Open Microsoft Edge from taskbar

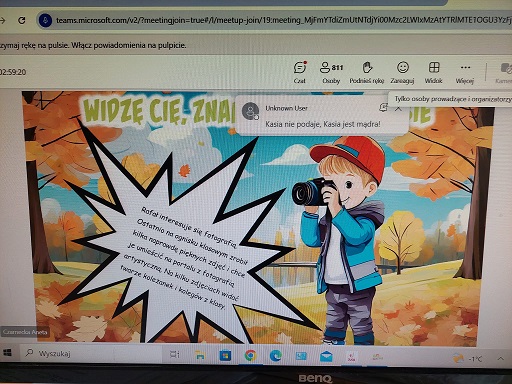coord(276,356)
